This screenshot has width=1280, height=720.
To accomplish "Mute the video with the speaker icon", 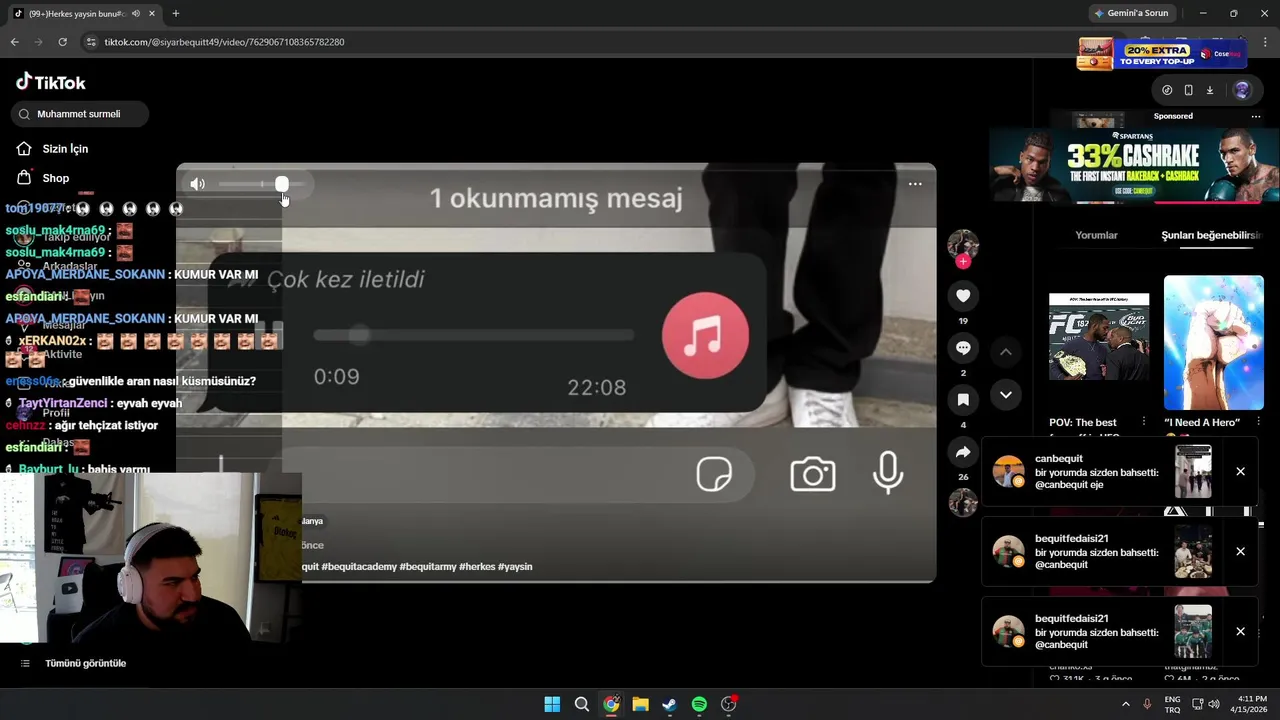I will (x=198, y=184).
